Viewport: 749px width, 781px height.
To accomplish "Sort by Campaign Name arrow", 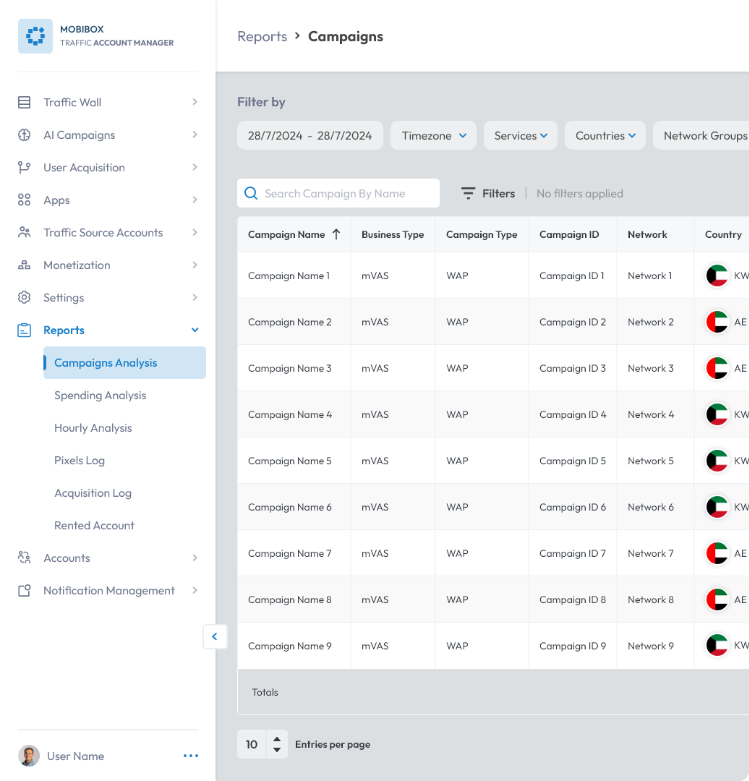I will click(337, 234).
